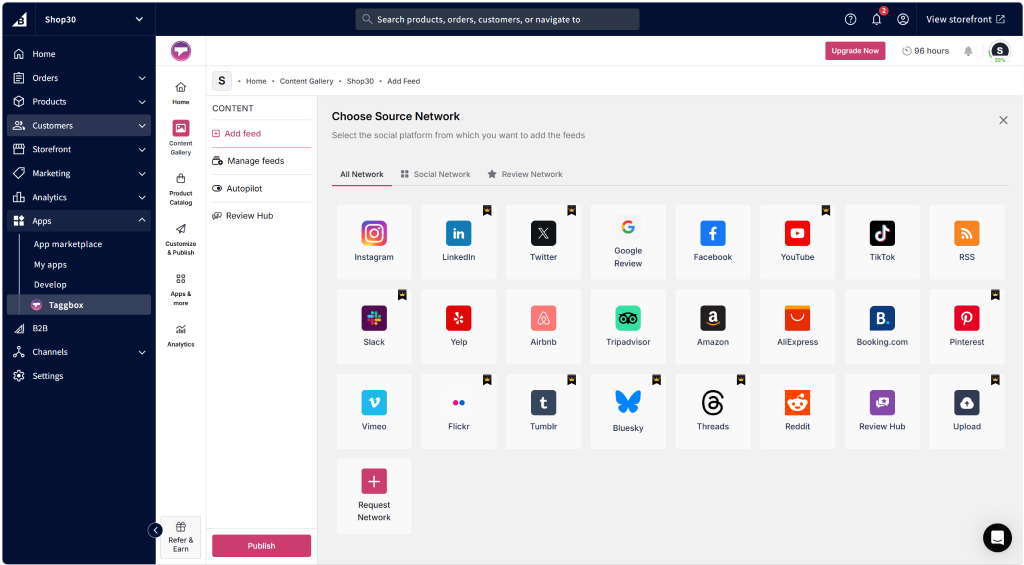Expand the Orders menu
Viewport: 1024px width, 565px height.
click(78, 78)
